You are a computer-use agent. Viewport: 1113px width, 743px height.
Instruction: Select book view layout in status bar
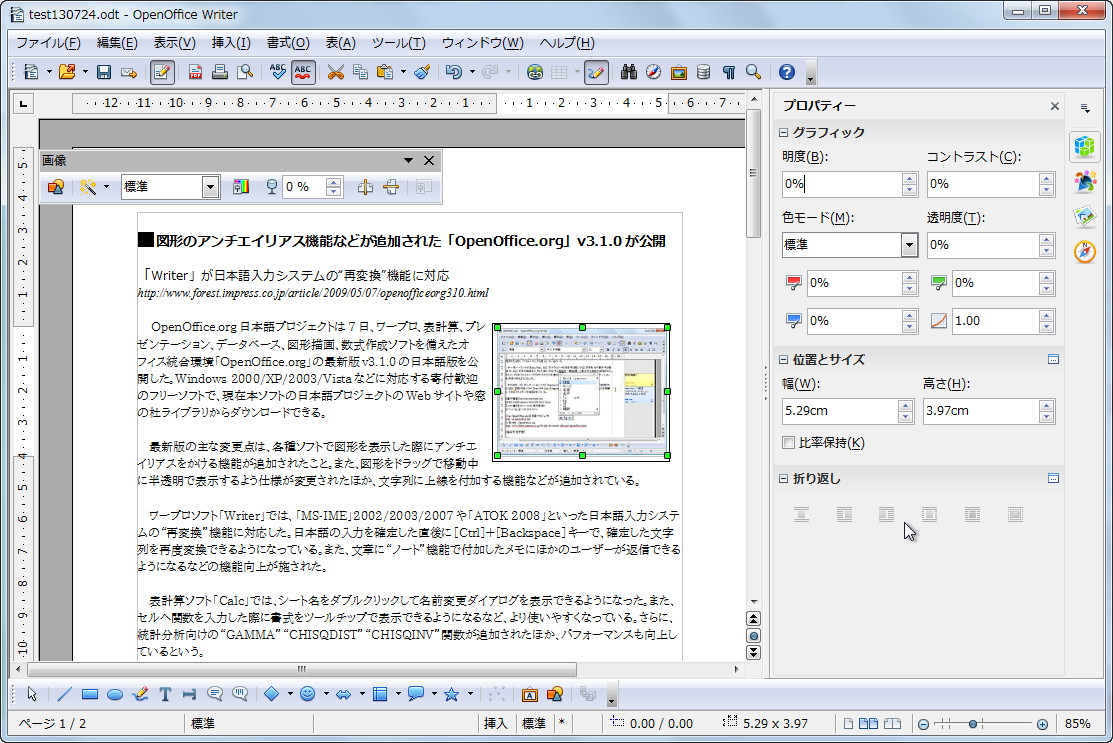[892, 724]
